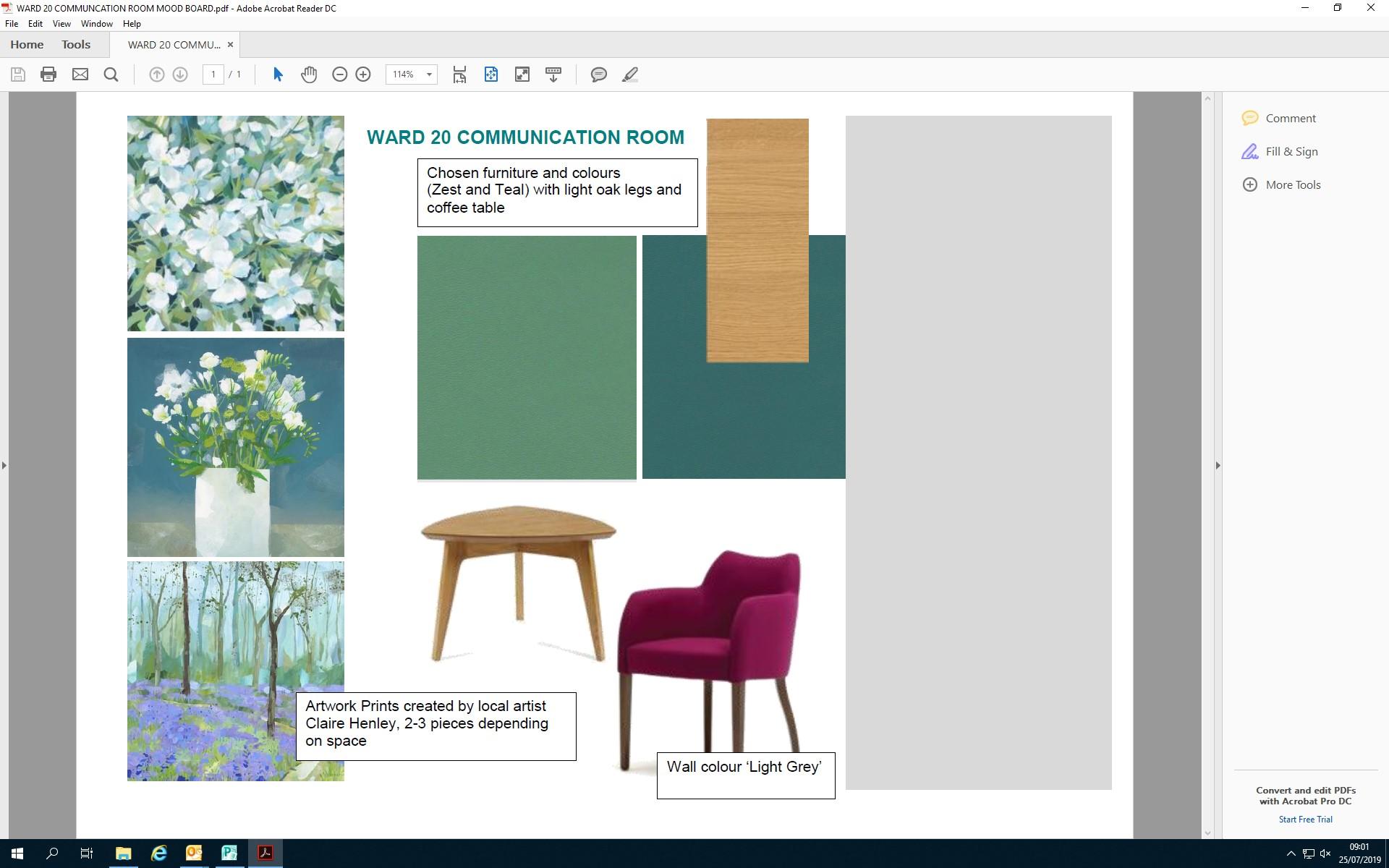This screenshot has height=868, width=1389.
Task: Switch to the Home tab
Action: [x=27, y=45]
